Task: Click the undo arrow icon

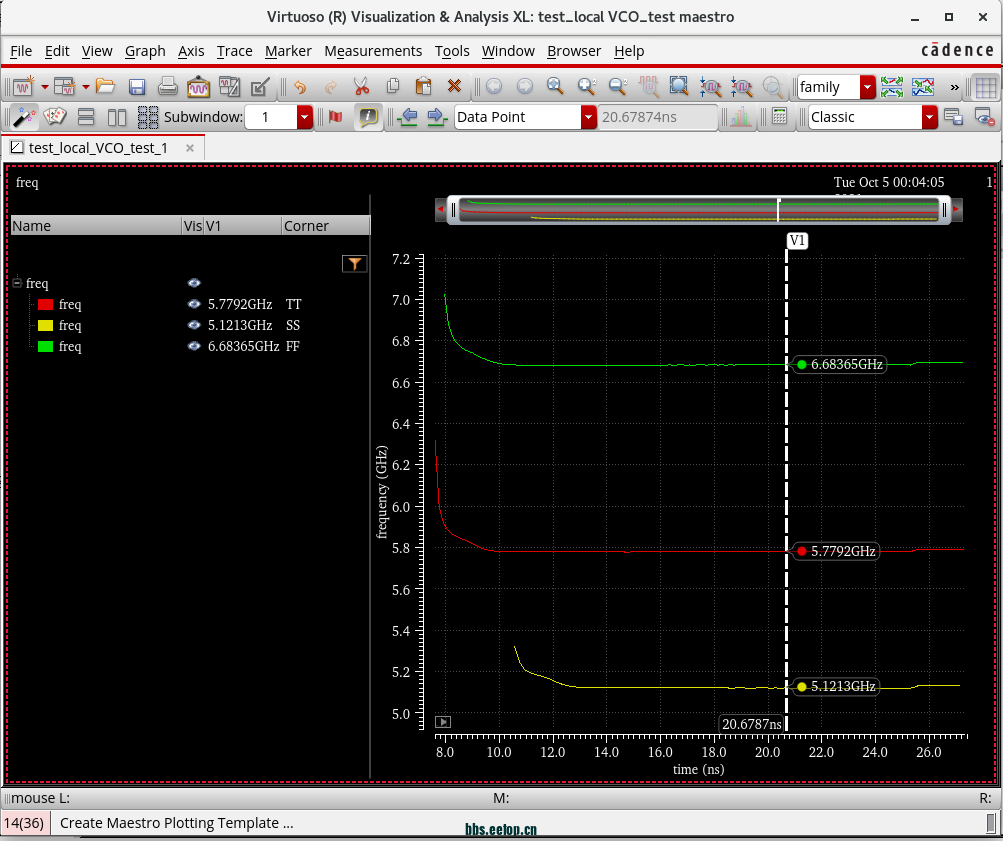Action: 299,86
